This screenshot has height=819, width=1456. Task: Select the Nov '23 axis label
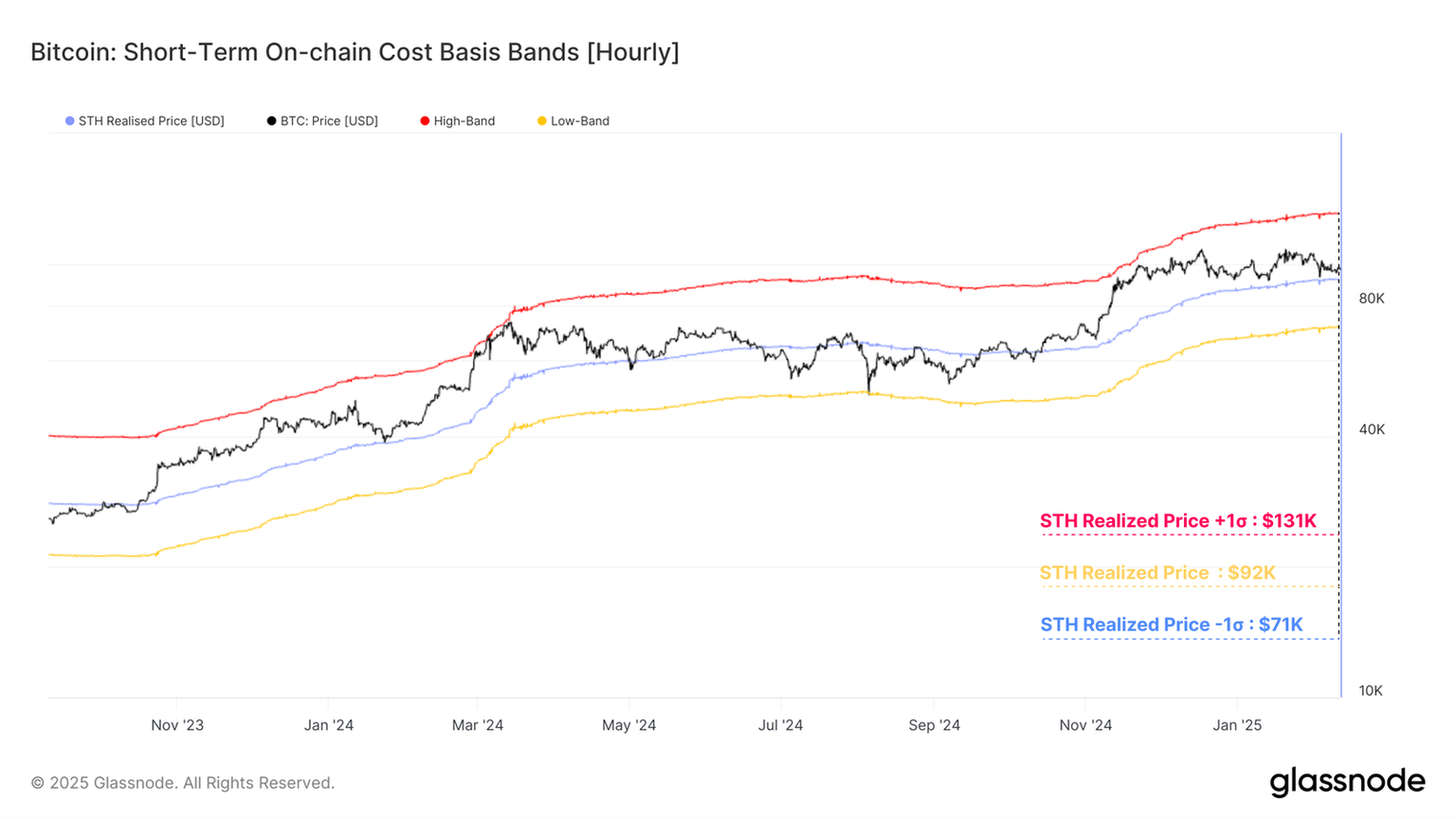coord(176,725)
